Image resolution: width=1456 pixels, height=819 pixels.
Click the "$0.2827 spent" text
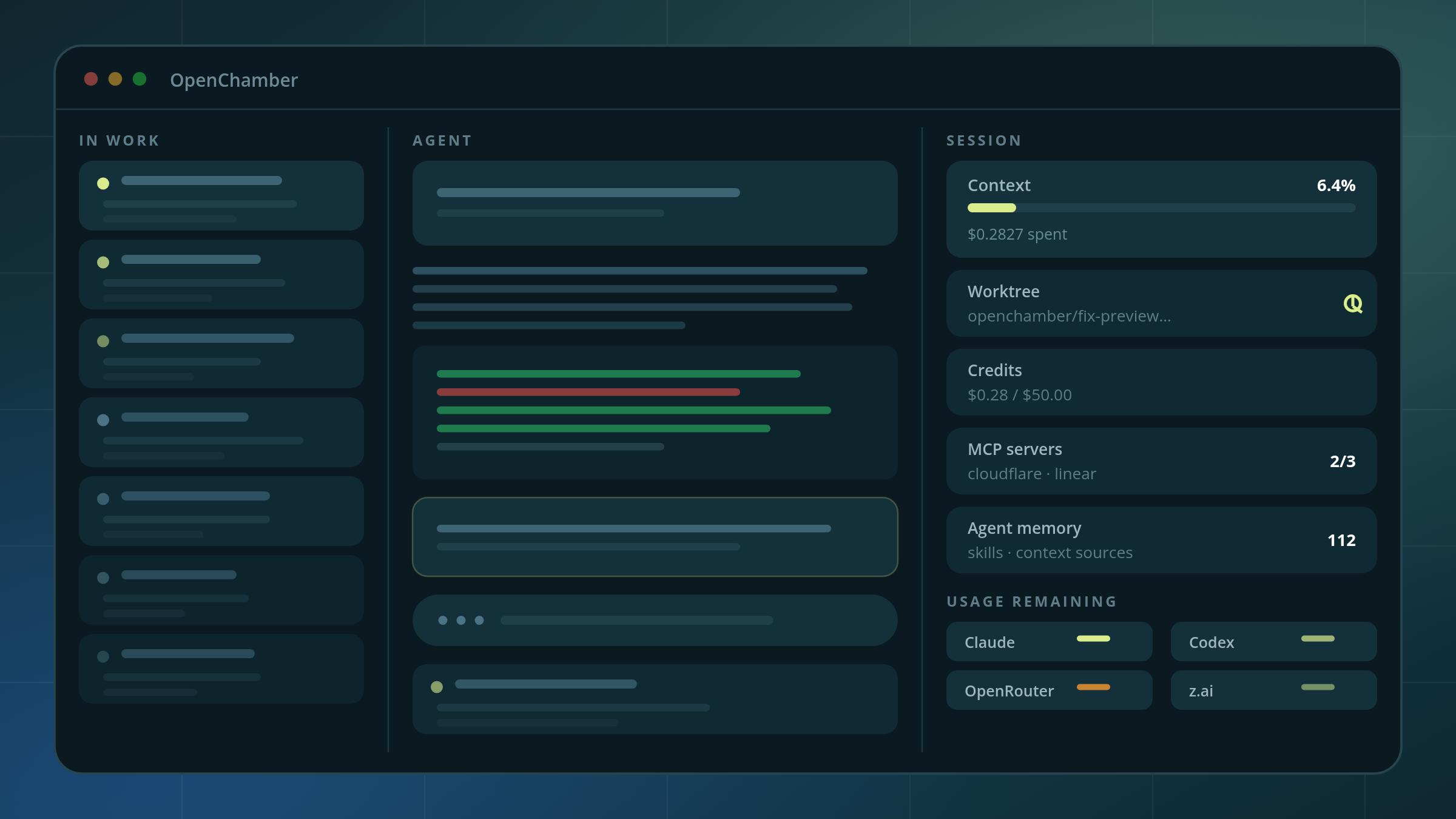point(1017,234)
